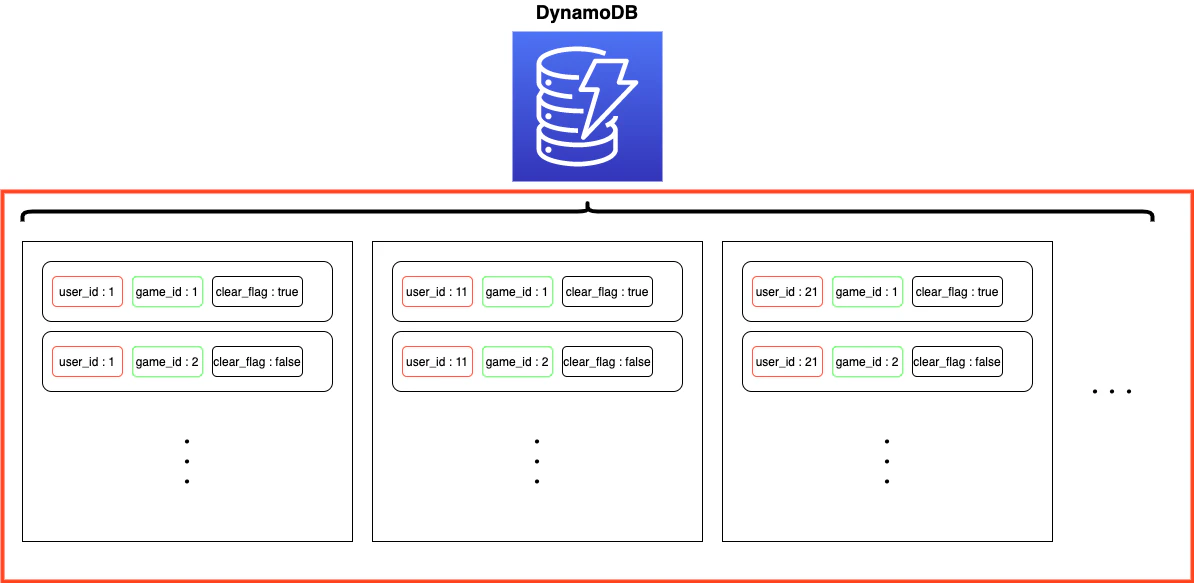Select user_id : 11 beside game_id : 1

(438, 292)
